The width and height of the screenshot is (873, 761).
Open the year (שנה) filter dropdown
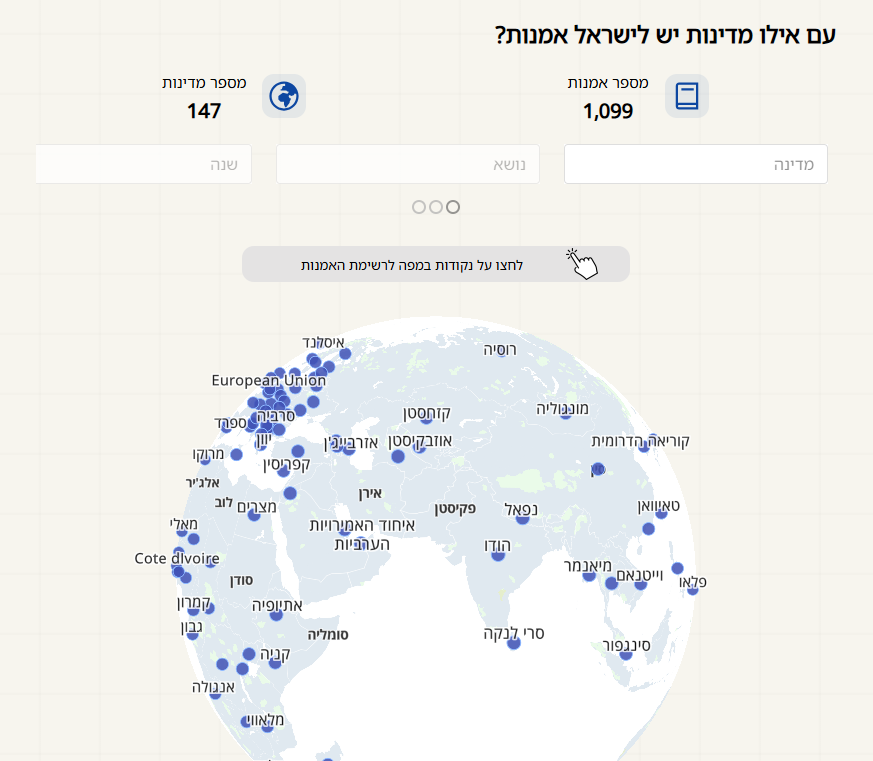pos(144,164)
